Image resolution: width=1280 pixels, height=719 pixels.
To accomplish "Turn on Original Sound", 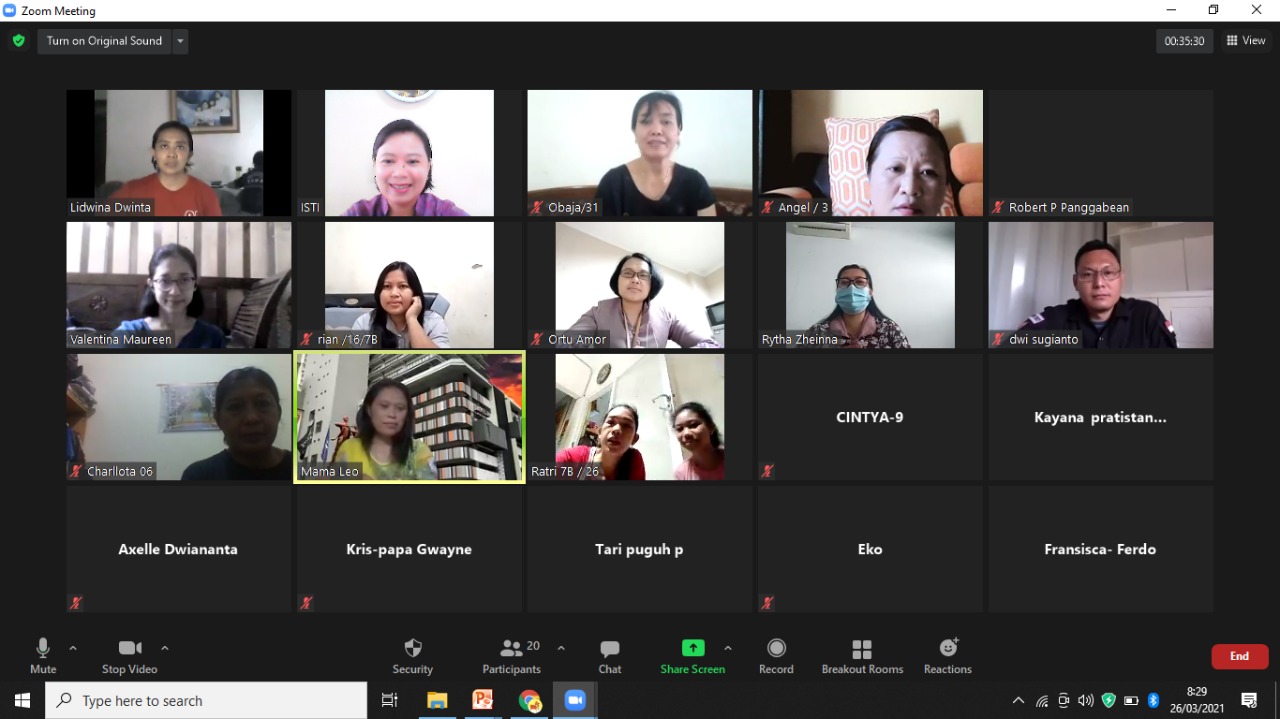I will [104, 41].
